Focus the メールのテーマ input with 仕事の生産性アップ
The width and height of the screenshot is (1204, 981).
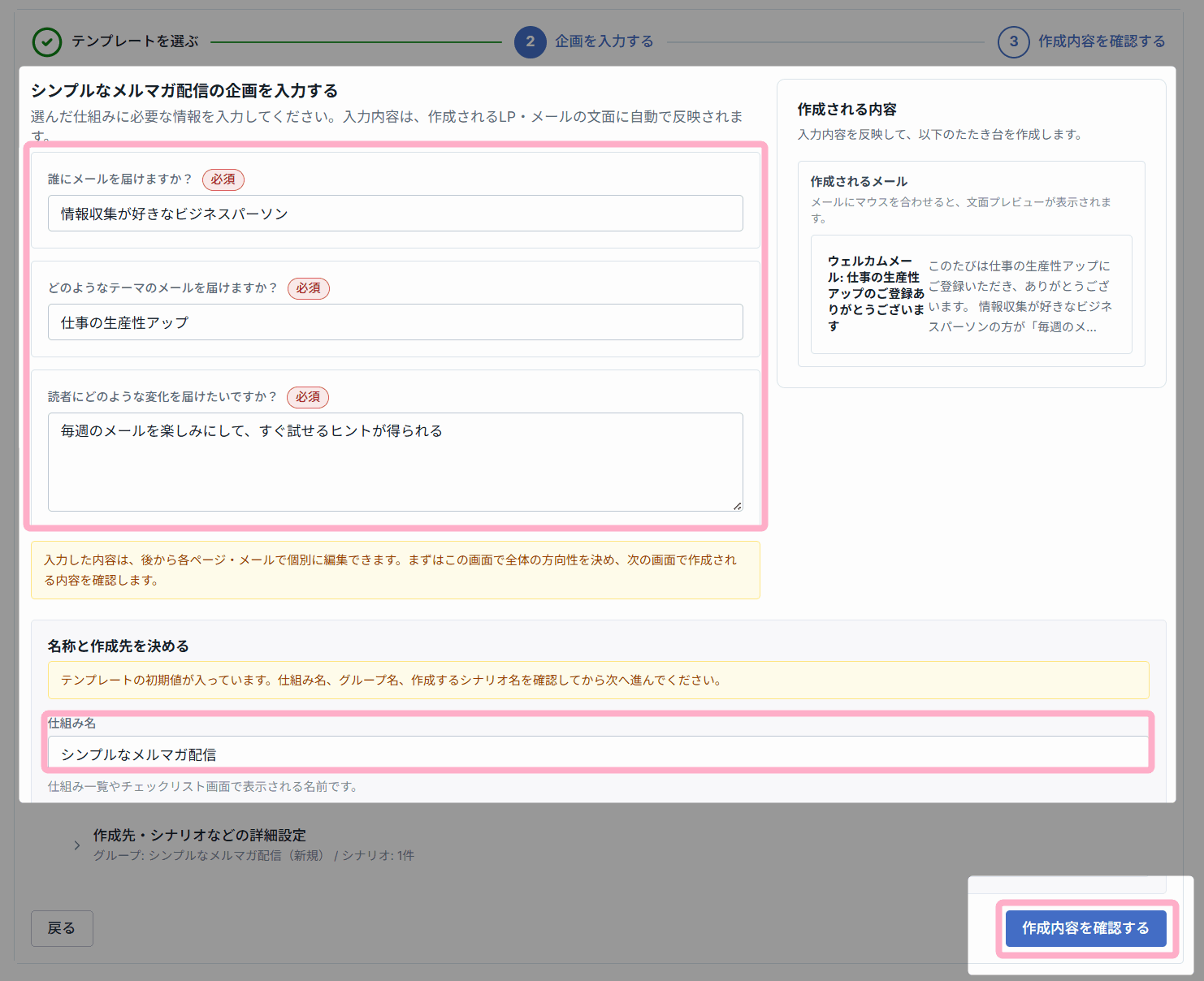(396, 322)
